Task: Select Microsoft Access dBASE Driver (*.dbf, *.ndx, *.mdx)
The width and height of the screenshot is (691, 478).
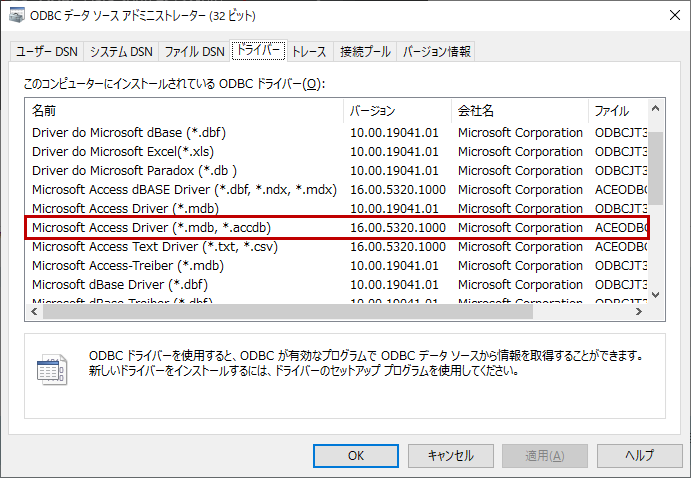Action: coord(337,189)
